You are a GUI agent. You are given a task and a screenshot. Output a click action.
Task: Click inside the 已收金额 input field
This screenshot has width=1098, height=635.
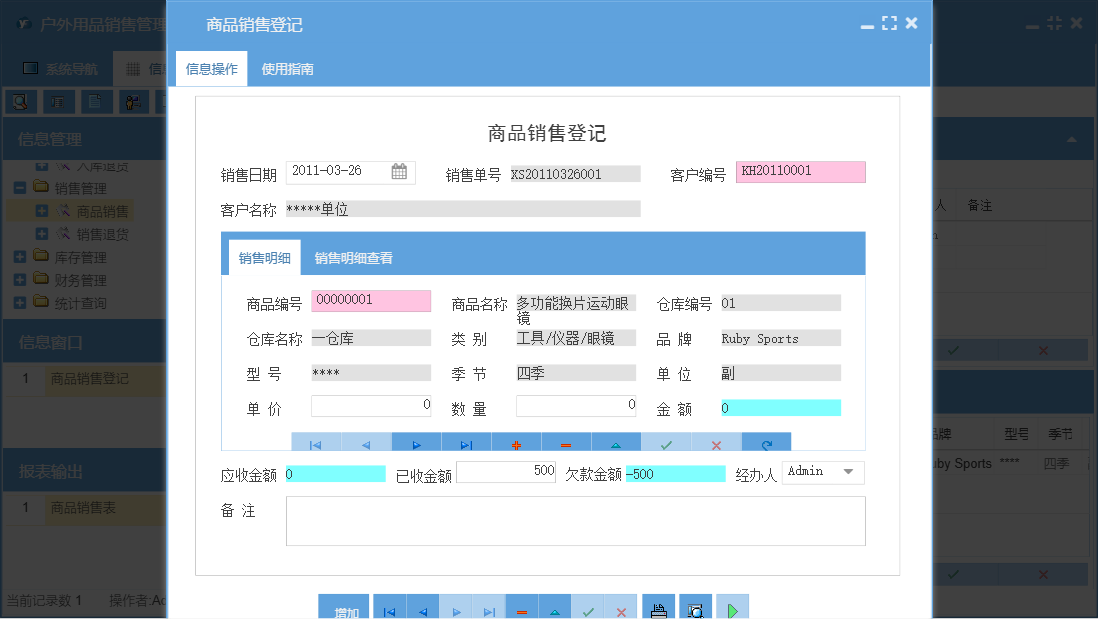click(x=505, y=471)
